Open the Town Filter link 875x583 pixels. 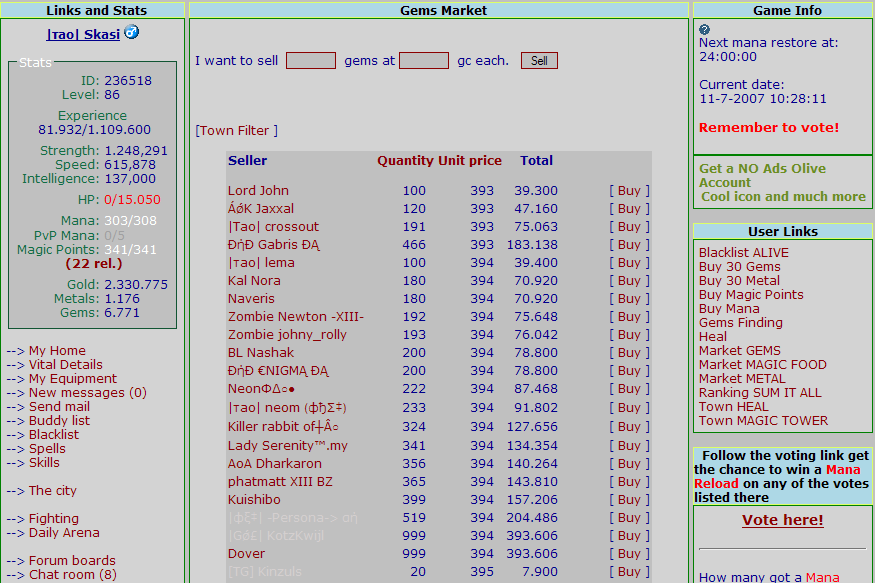click(237, 131)
